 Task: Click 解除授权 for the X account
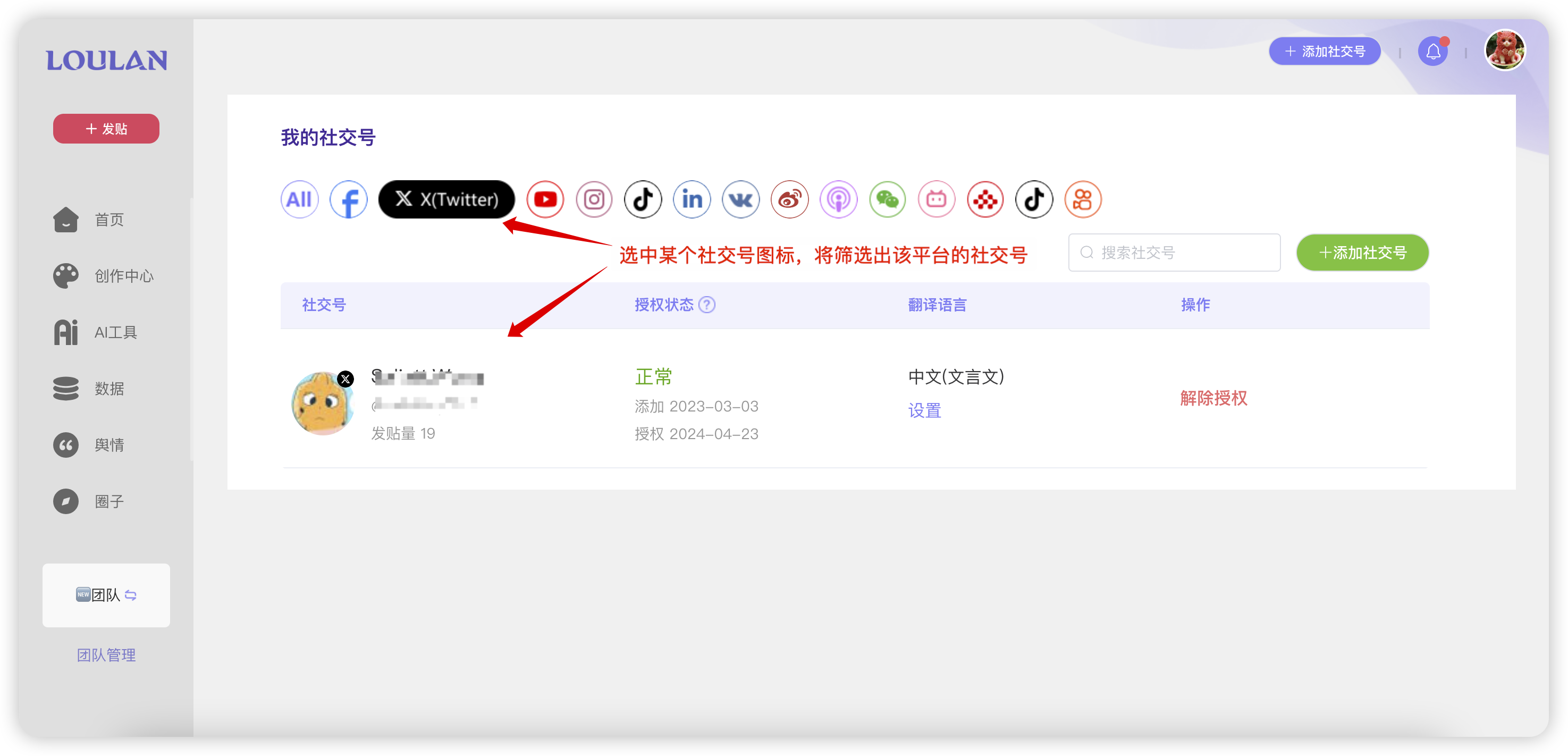(x=1213, y=398)
